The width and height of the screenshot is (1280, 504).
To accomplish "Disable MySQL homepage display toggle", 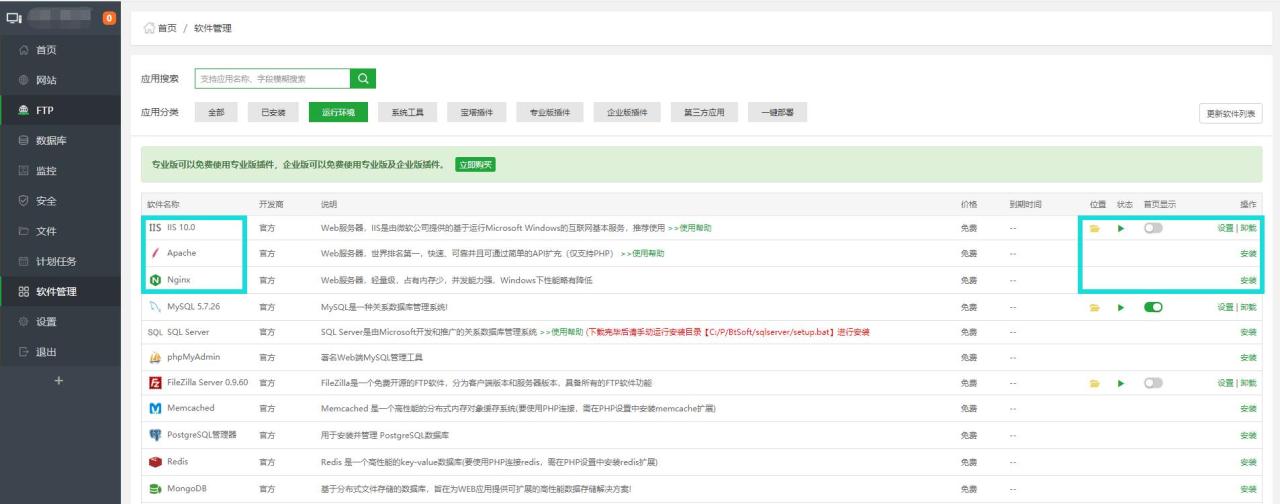I will click(x=1154, y=307).
